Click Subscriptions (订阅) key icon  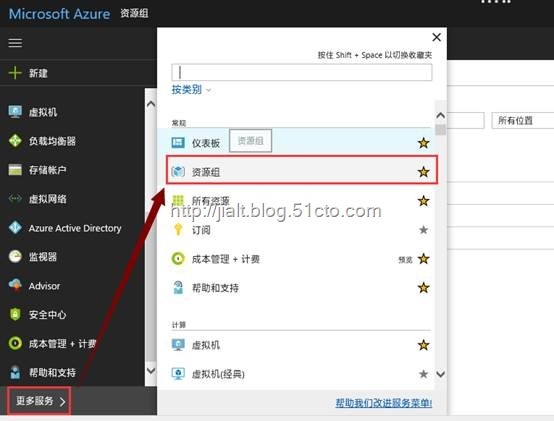click(178, 229)
